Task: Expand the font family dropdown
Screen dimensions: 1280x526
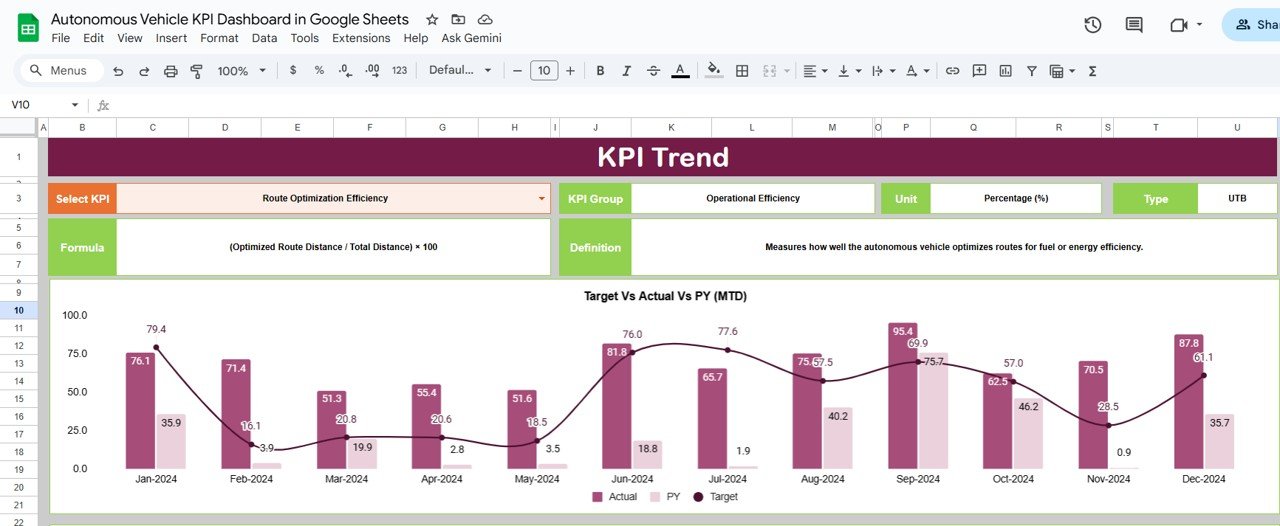Action: click(460, 71)
